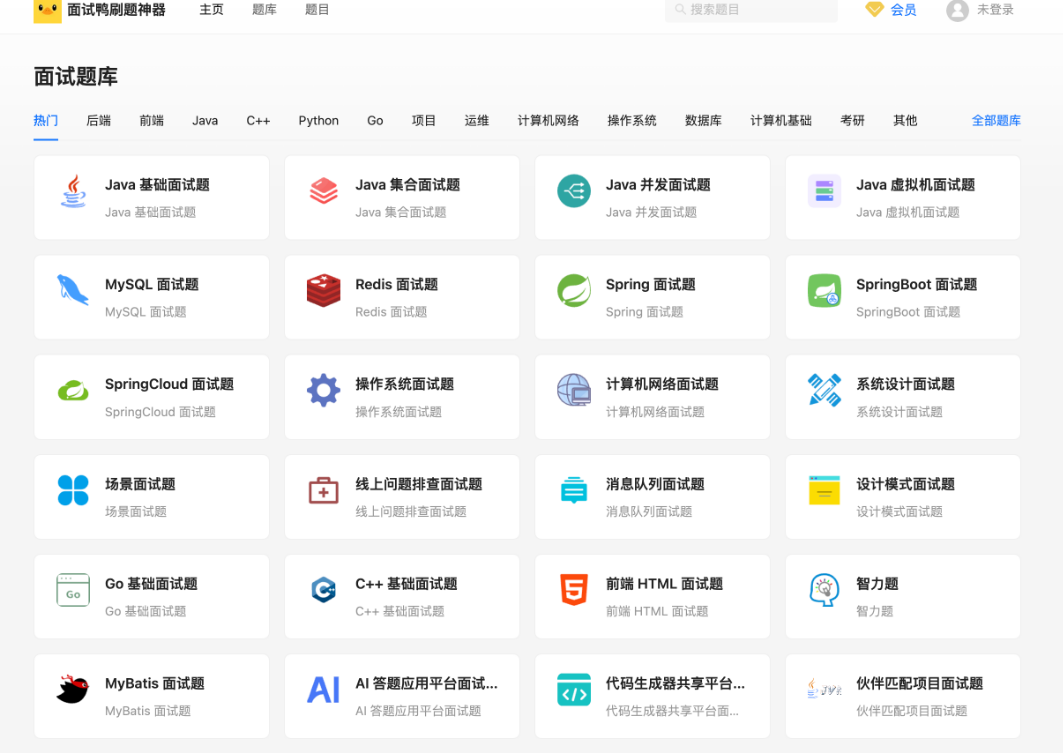Select the Java category tab
This screenshot has height=753, width=1063.
[x=205, y=121]
